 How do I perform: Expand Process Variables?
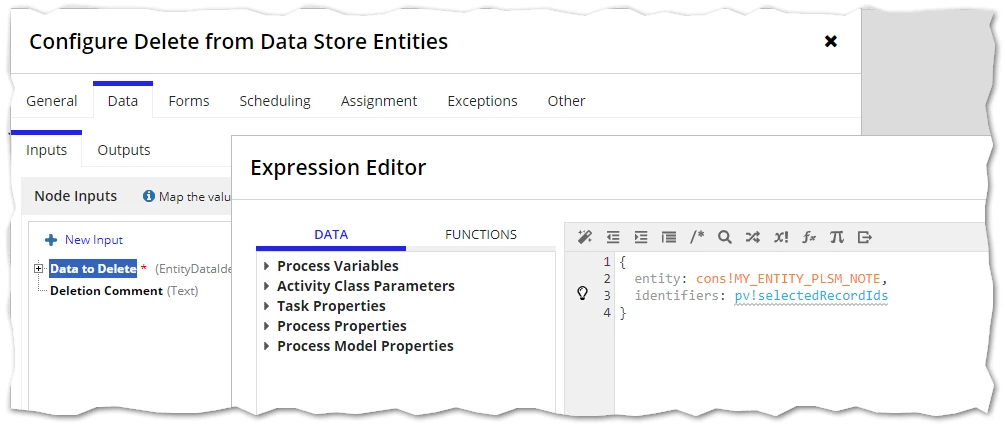pyautogui.click(x=267, y=266)
